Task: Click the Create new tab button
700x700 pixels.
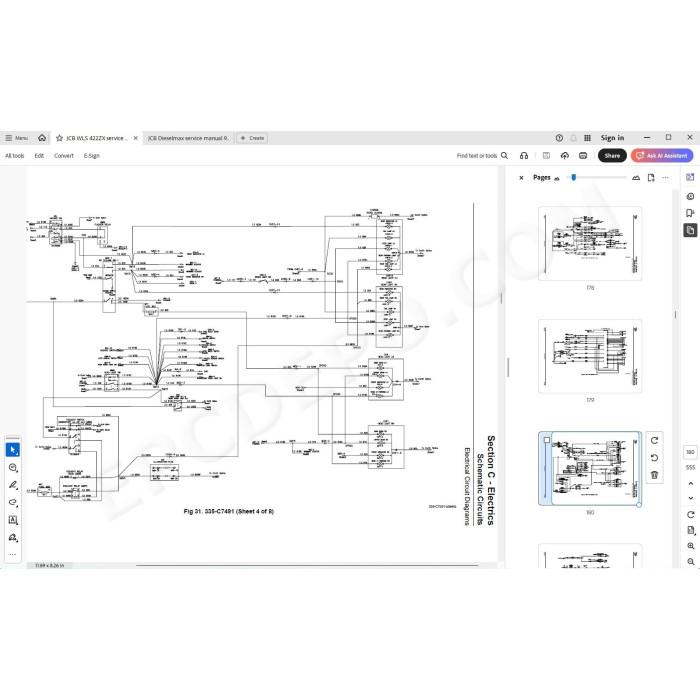Action: pos(252,138)
